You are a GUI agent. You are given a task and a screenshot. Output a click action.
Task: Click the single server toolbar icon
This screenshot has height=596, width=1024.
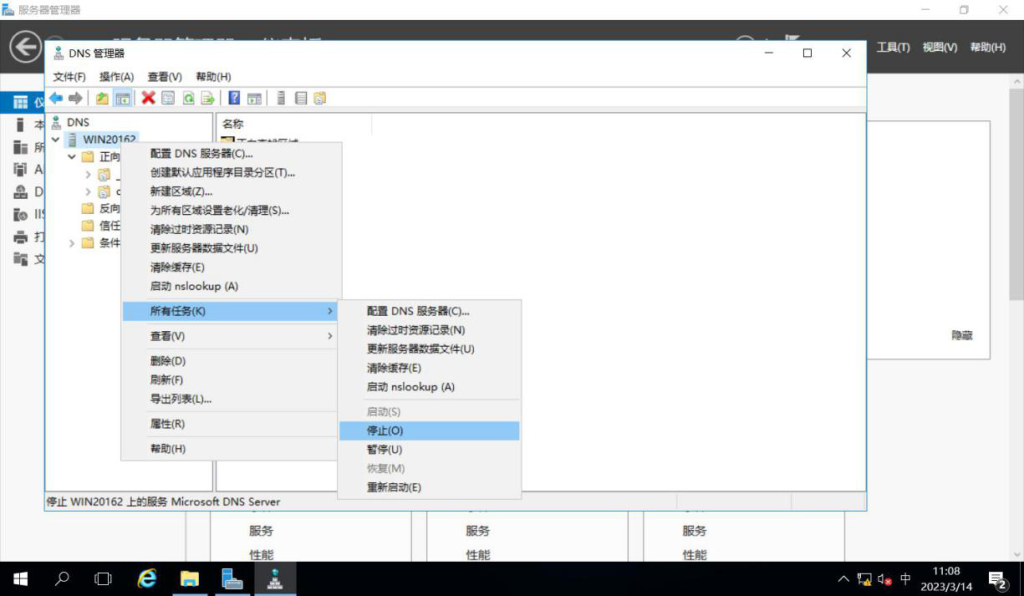[281, 98]
